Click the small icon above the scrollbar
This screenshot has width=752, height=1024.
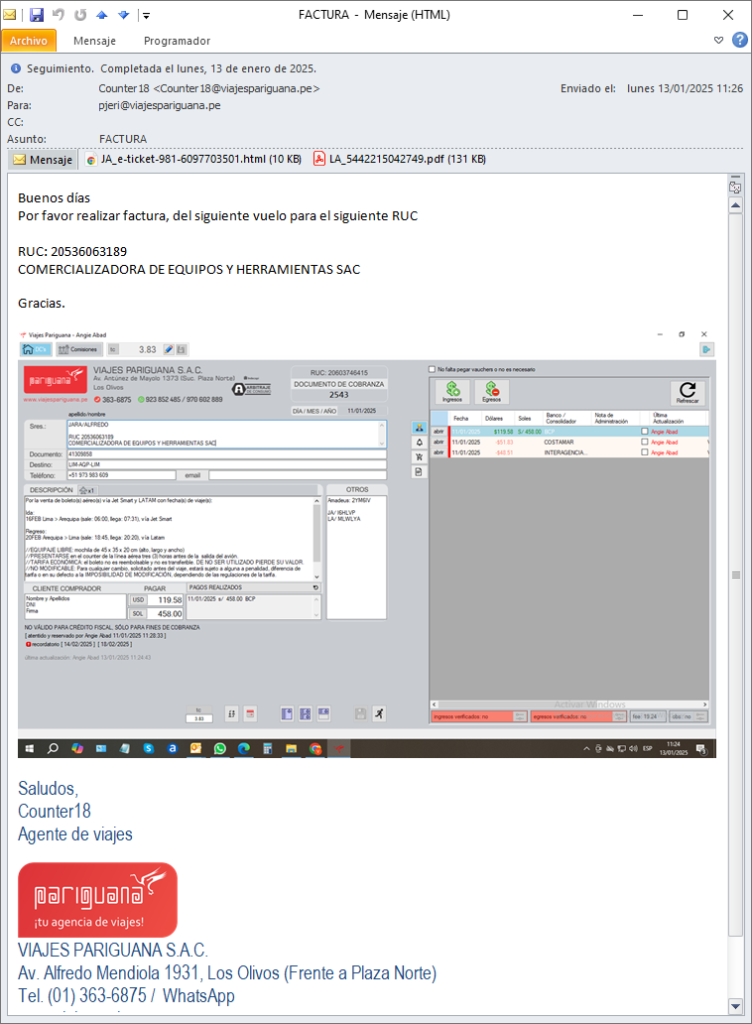click(735, 188)
